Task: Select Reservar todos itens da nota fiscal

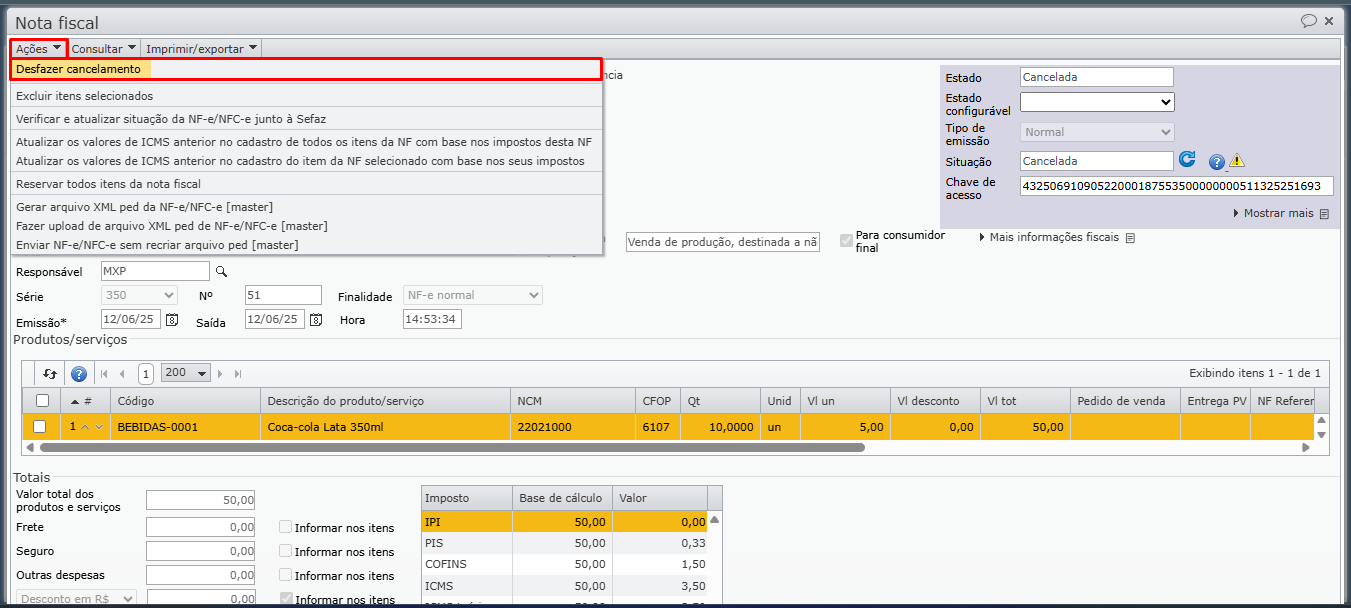Action: (306, 184)
